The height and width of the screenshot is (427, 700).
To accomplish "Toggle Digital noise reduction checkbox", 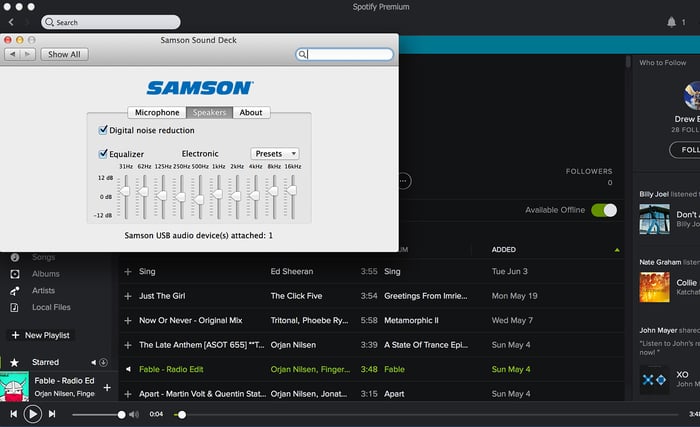I will pos(103,130).
